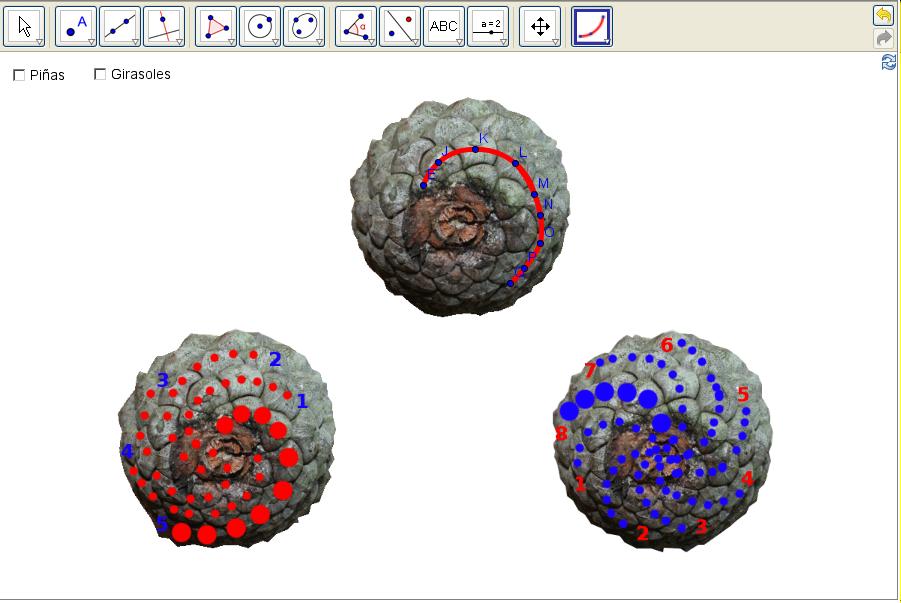
Task: Select the Polygon tool
Action: [x=215, y=27]
